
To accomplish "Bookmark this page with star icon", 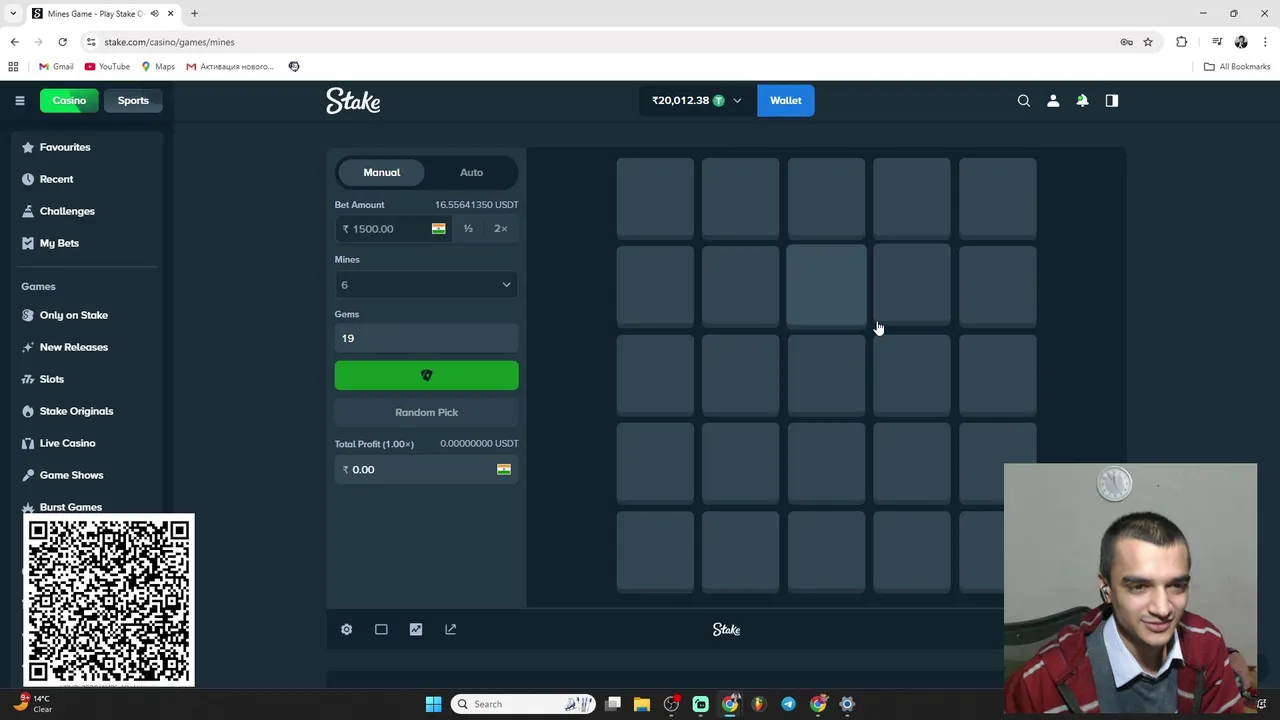I will (1148, 42).
